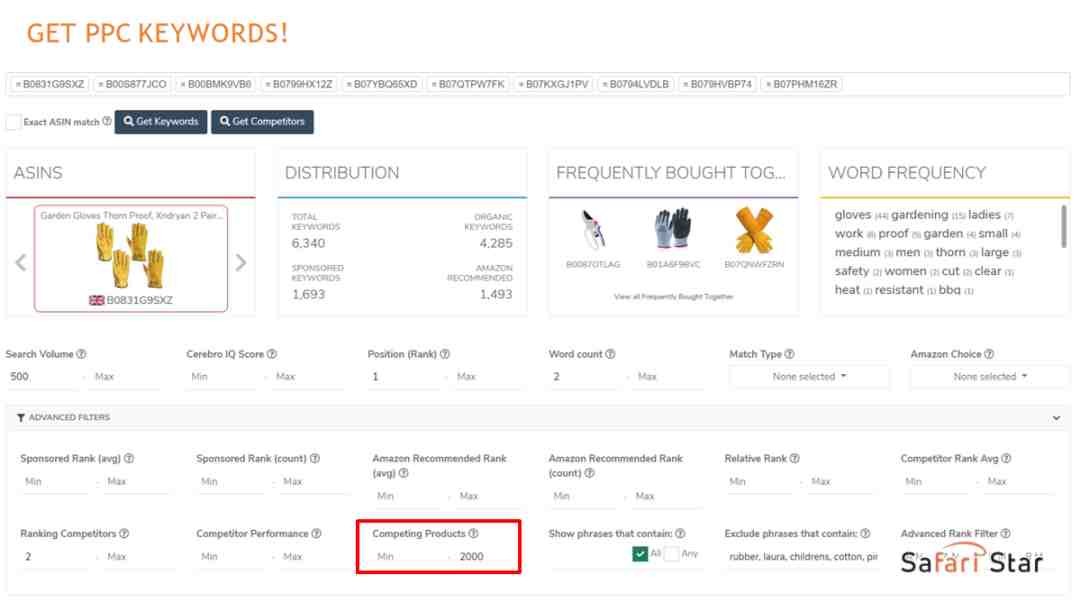This screenshot has width=1080, height=603.
Task: Edit Word count min field
Action: point(585,377)
